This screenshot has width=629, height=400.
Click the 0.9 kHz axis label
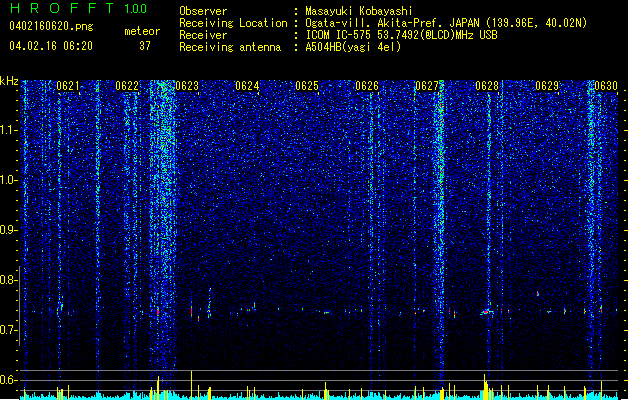[8, 230]
